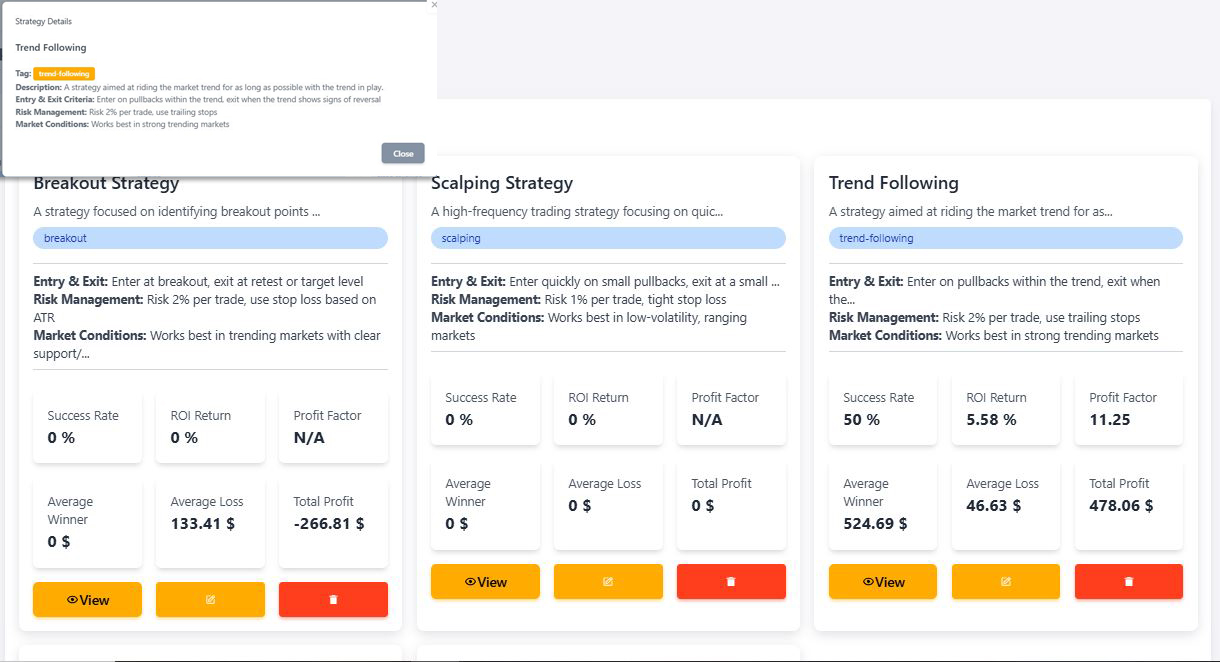The width and height of the screenshot is (1220, 662).
Task: Click the Profit Factor 11.25 stat box
Action: (1128, 409)
